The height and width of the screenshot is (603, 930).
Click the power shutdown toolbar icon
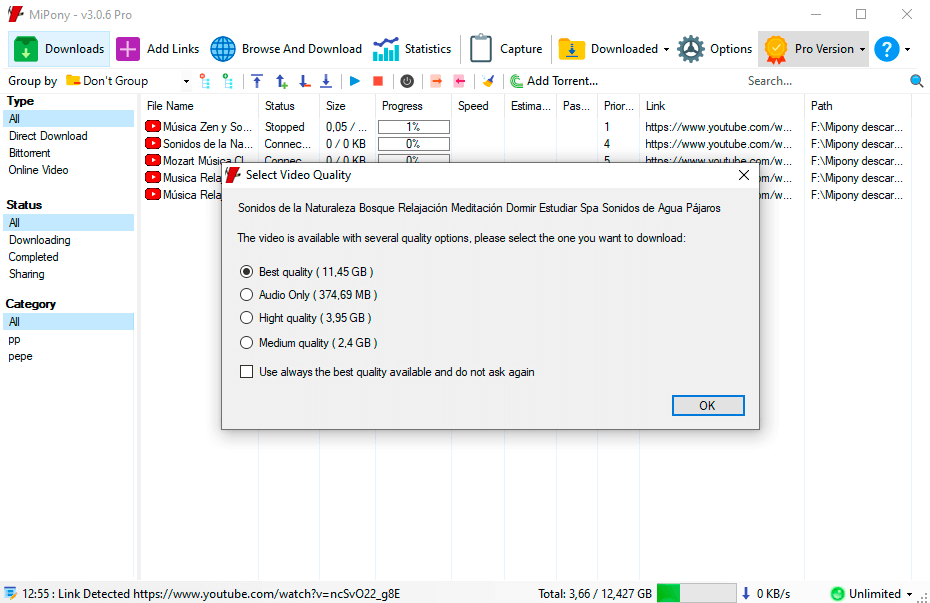[x=407, y=81]
